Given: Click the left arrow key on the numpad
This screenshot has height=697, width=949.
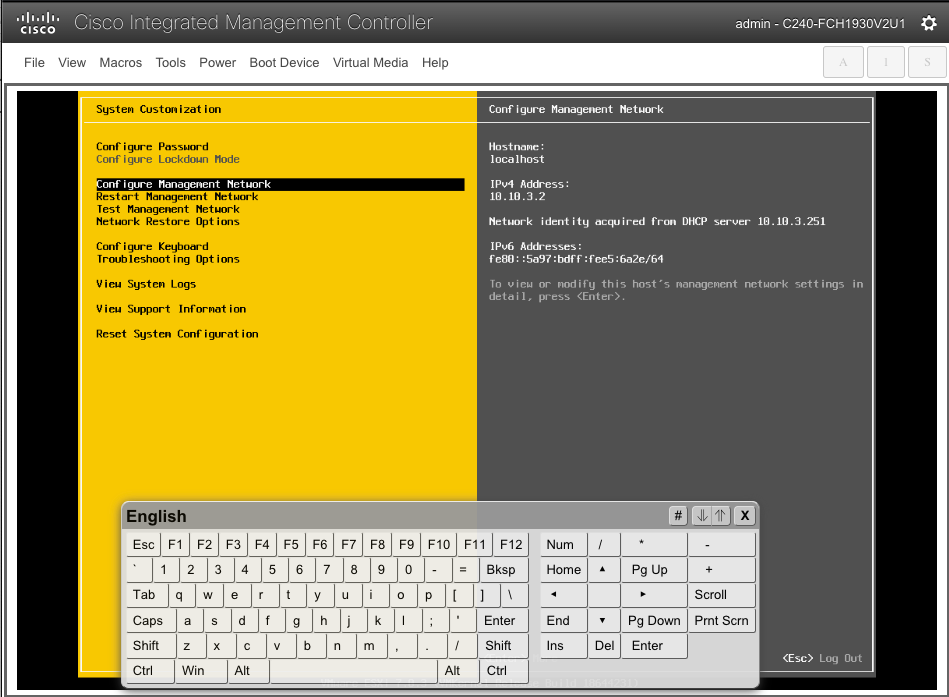Looking at the screenshot, I should click(563, 595).
